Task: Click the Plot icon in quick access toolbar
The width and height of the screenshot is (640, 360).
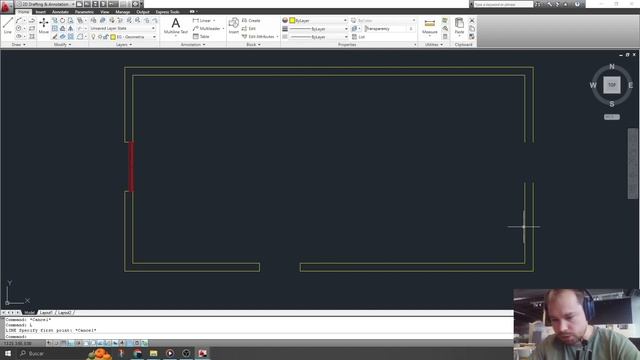Action: 136,4
